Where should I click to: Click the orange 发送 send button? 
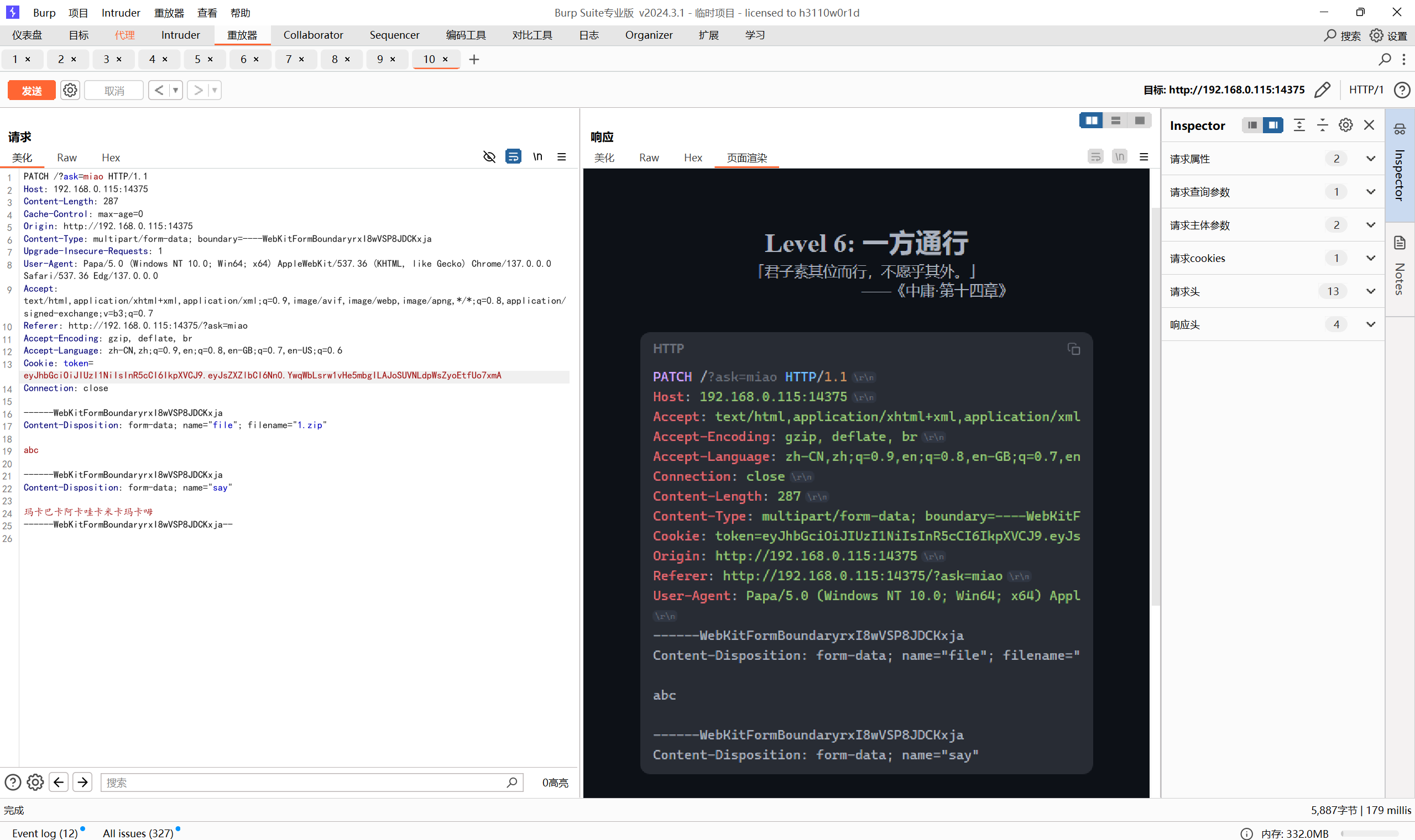pyautogui.click(x=32, y=91)
